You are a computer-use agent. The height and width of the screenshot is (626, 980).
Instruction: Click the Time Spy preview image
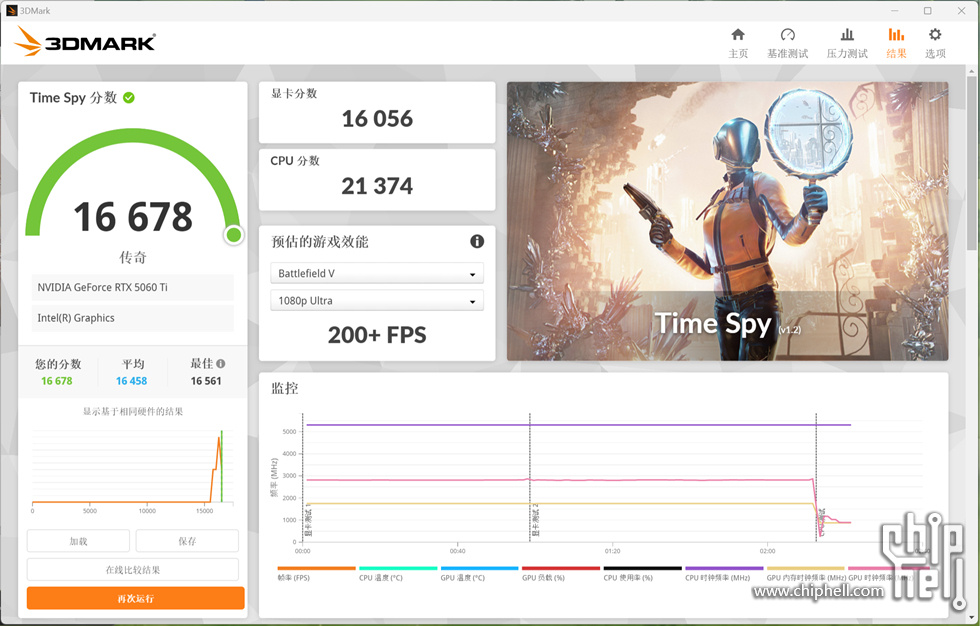click(728, 221)
